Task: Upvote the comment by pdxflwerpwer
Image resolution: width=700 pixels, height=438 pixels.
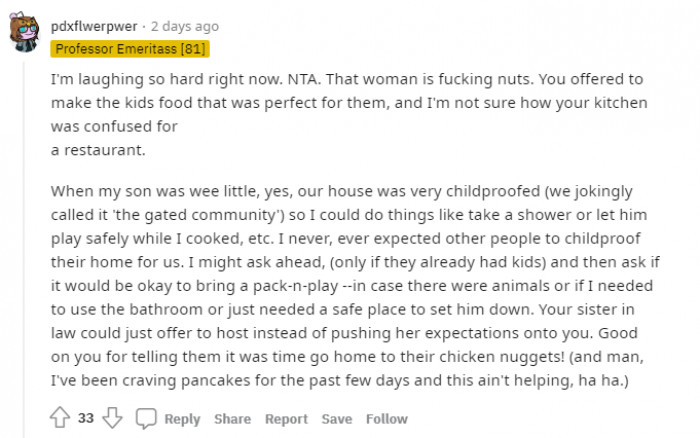Action: 60,418
